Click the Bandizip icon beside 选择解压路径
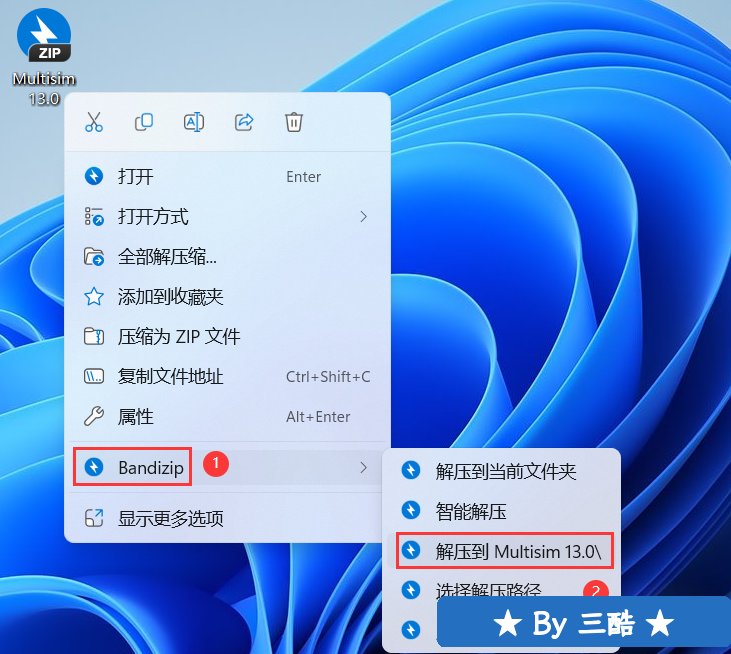Image resolution: width=731 pixels, height=654 pixels. (411, 590)
